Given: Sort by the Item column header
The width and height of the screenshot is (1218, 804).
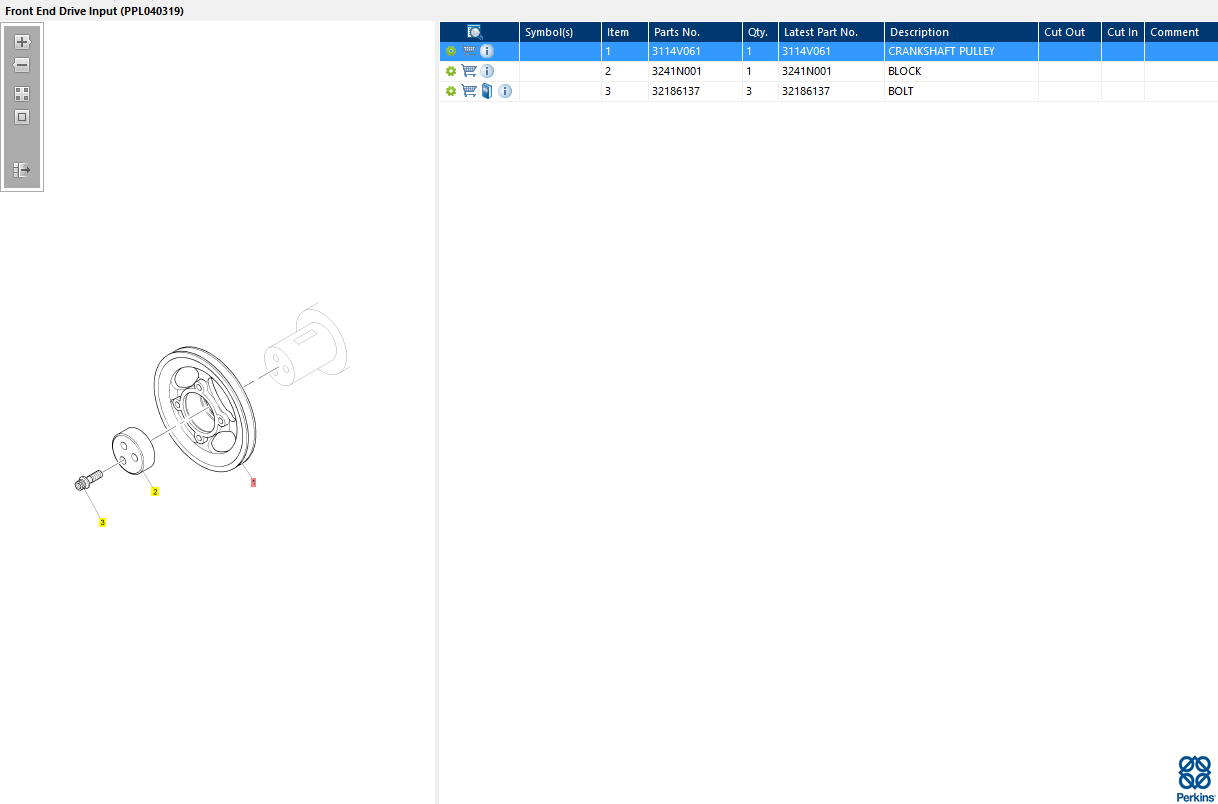Looking at the screenshot, I should coord(625,32).
